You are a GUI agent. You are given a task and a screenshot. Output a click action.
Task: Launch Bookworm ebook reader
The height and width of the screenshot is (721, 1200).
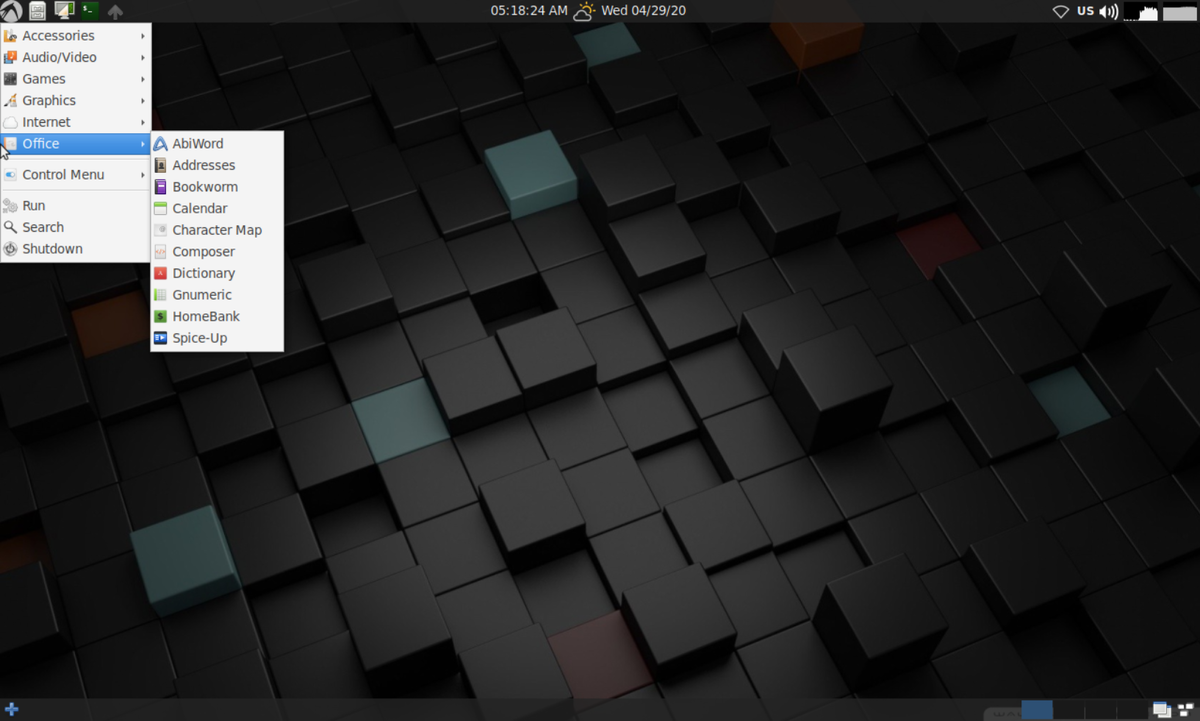tap(217, 187)
